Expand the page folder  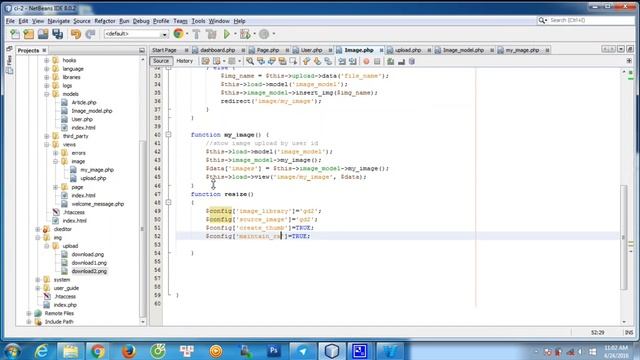56,187
